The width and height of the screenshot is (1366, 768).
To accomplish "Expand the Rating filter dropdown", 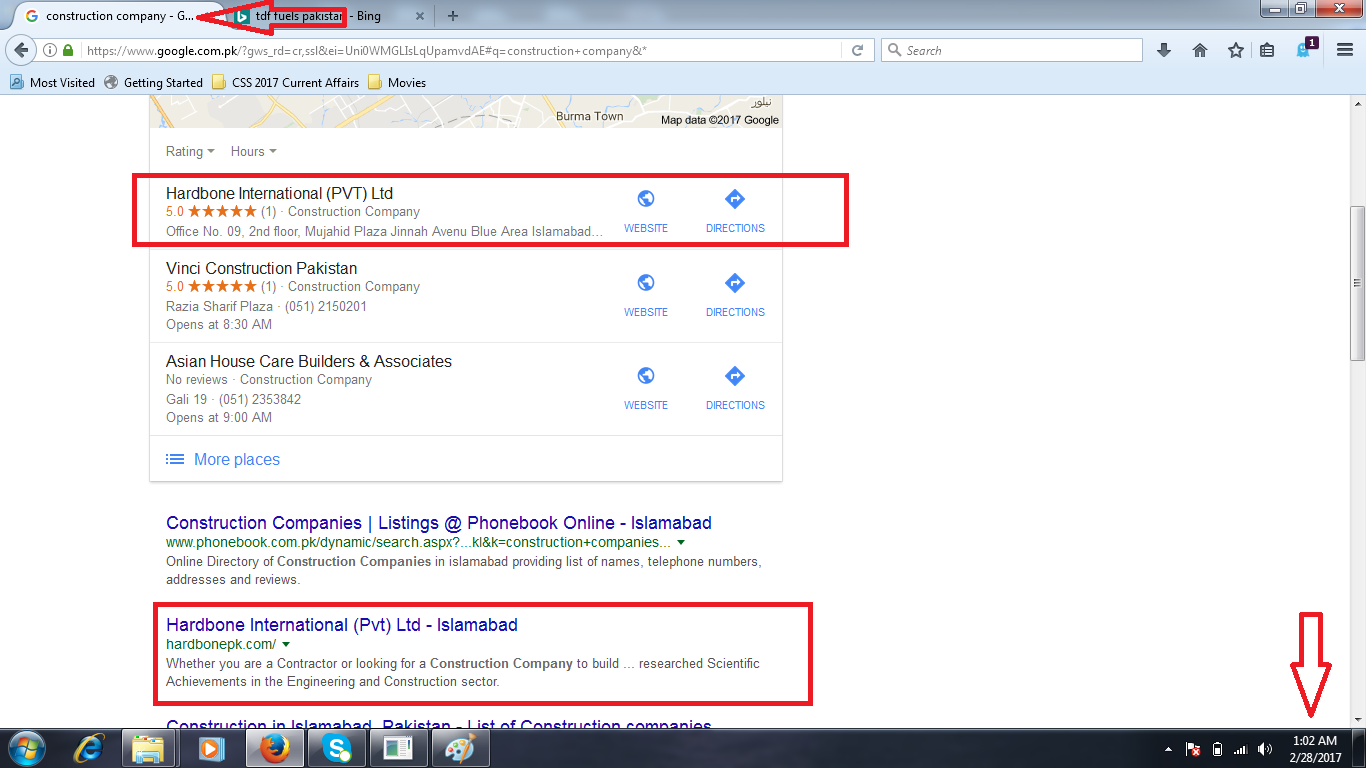I will 190,151.
